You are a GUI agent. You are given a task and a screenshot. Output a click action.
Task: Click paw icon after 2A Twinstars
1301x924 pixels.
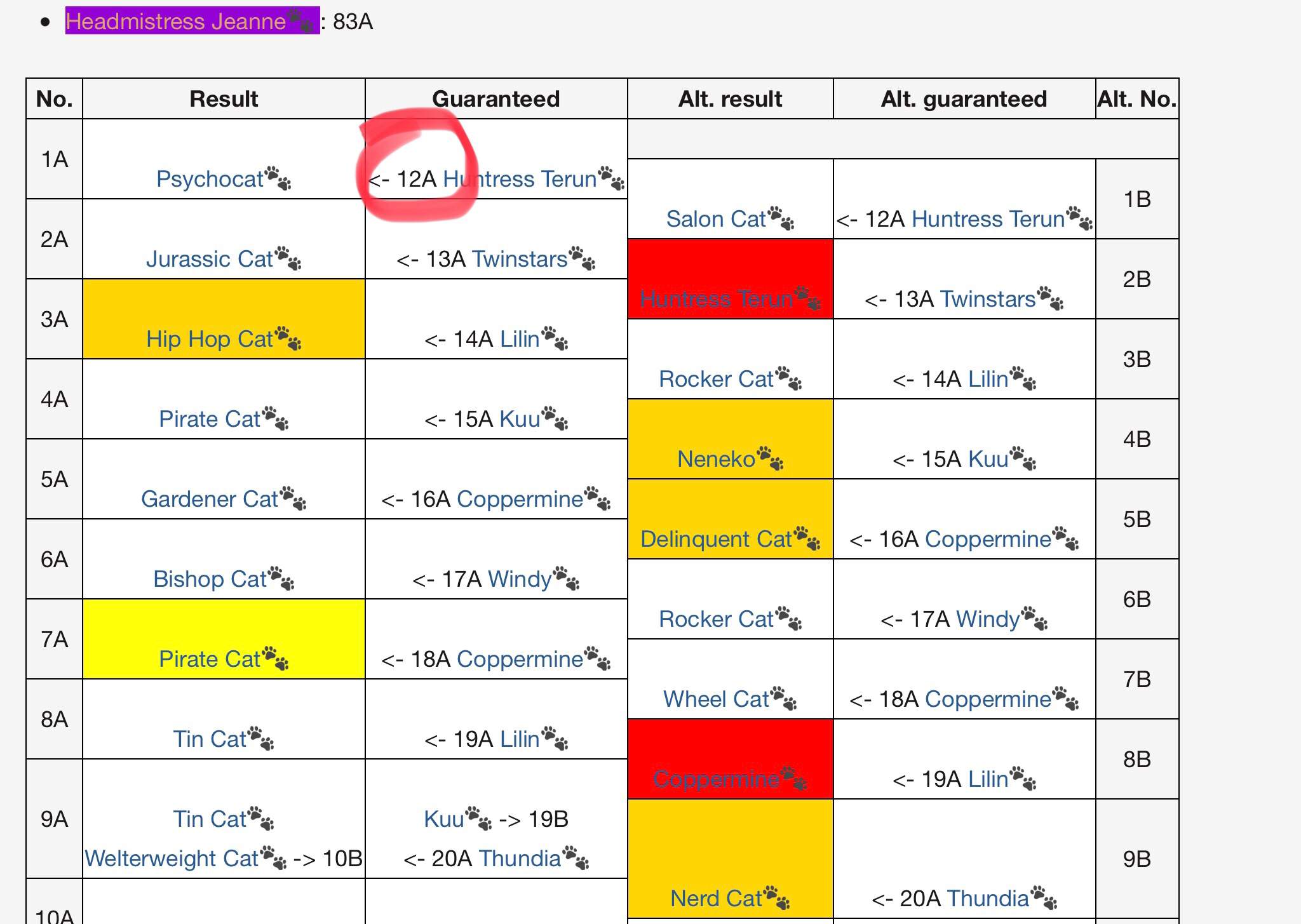582,258
